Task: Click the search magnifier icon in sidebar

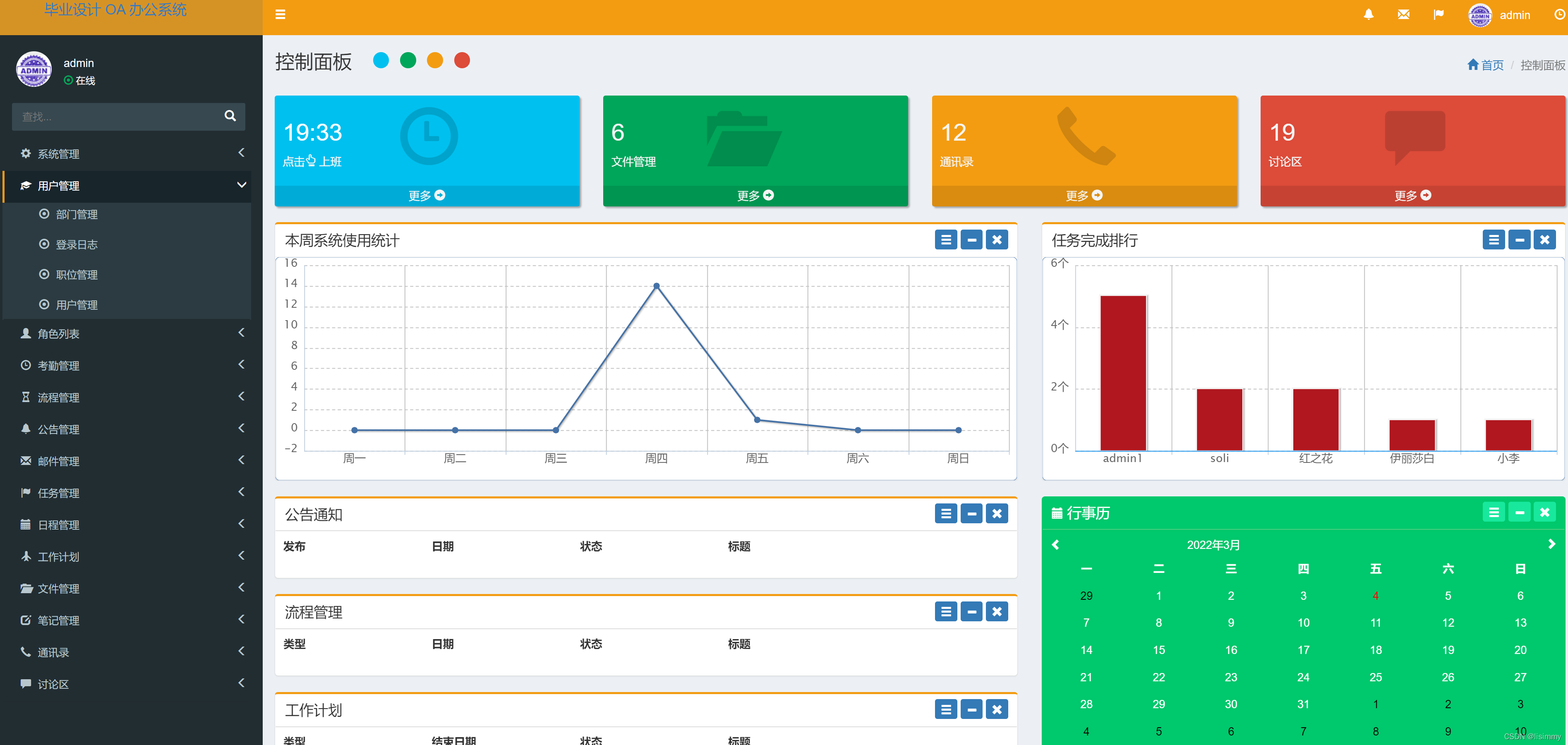Action: [x=230, y=116]
